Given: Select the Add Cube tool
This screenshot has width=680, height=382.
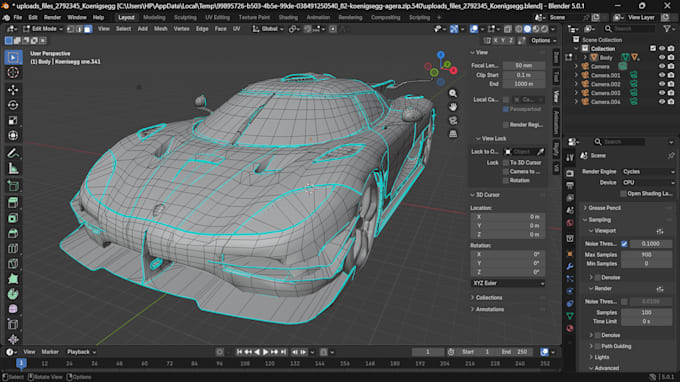Looking at the screenshot, I should (13, 186).
